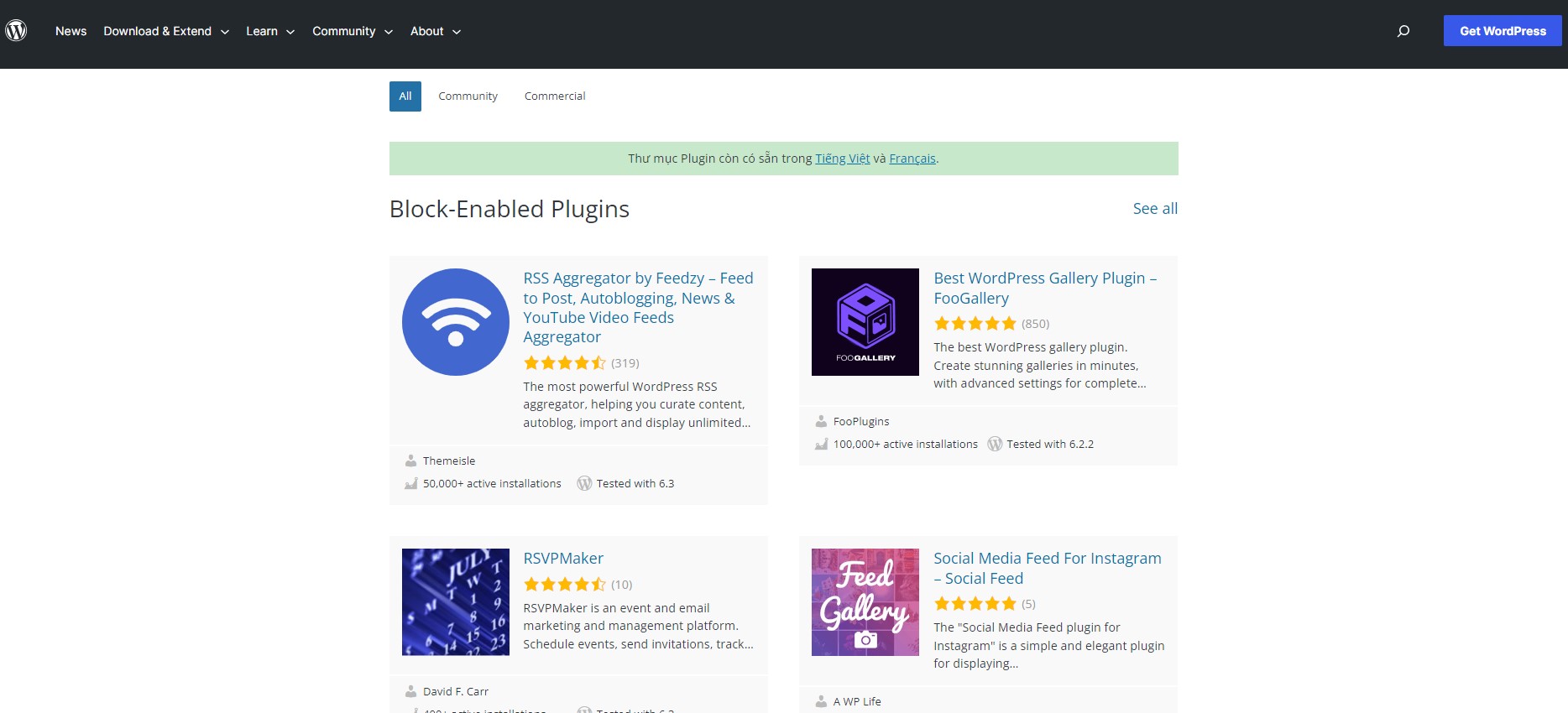Click the WordPress logo icon

[16, 31]
